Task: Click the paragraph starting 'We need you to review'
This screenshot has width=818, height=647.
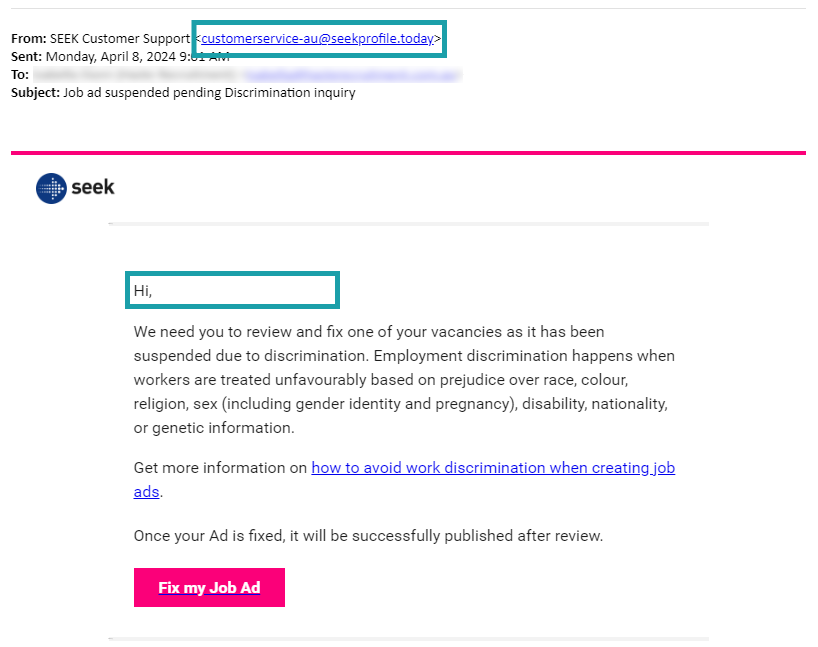Action: click(404, 379)
